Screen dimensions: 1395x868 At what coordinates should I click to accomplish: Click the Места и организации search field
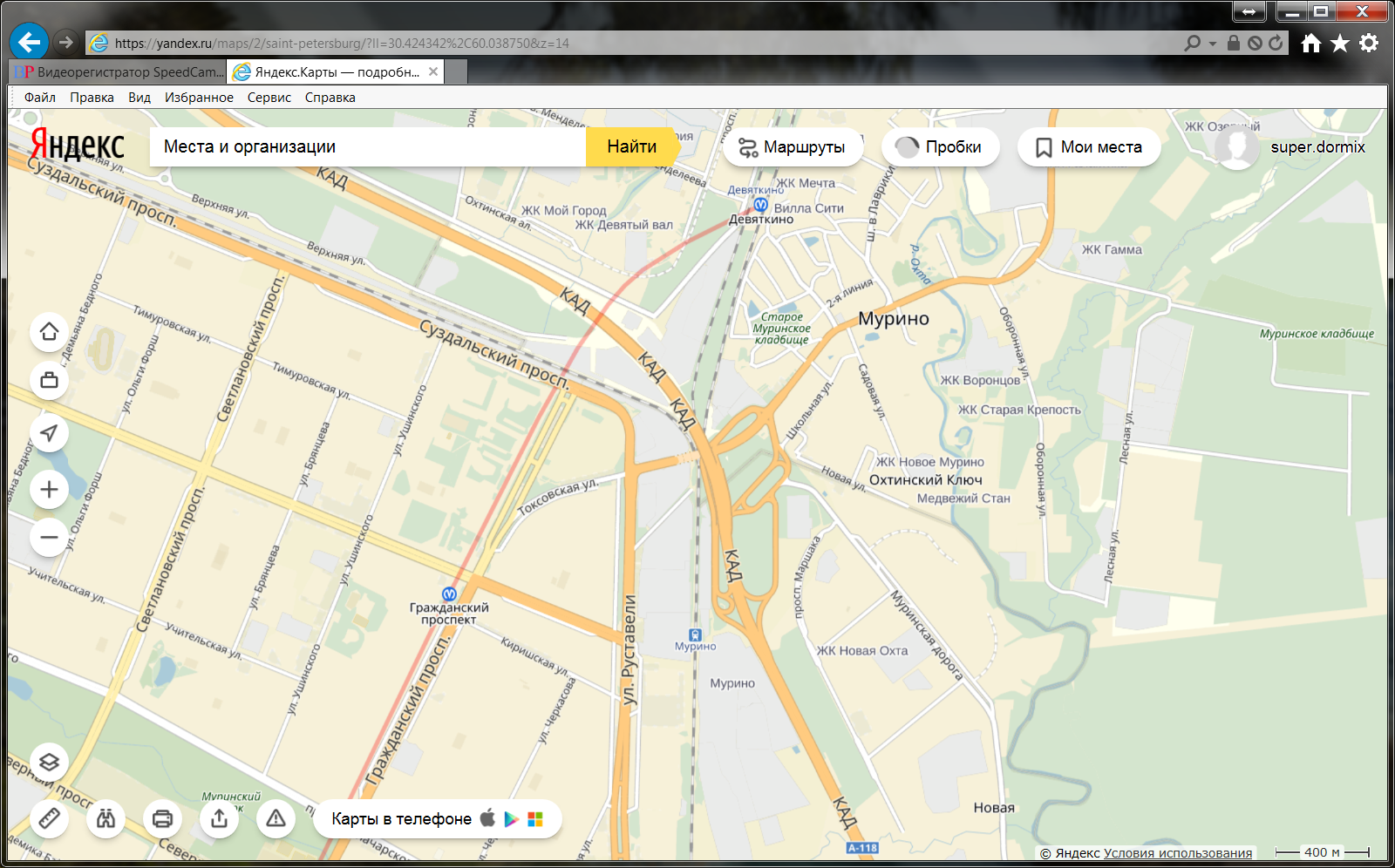[366, 147]
